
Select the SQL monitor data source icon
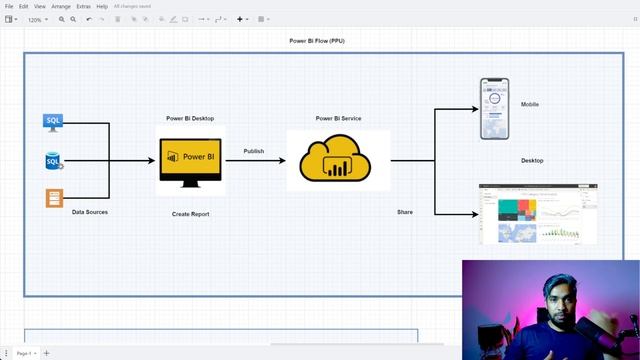53,123
